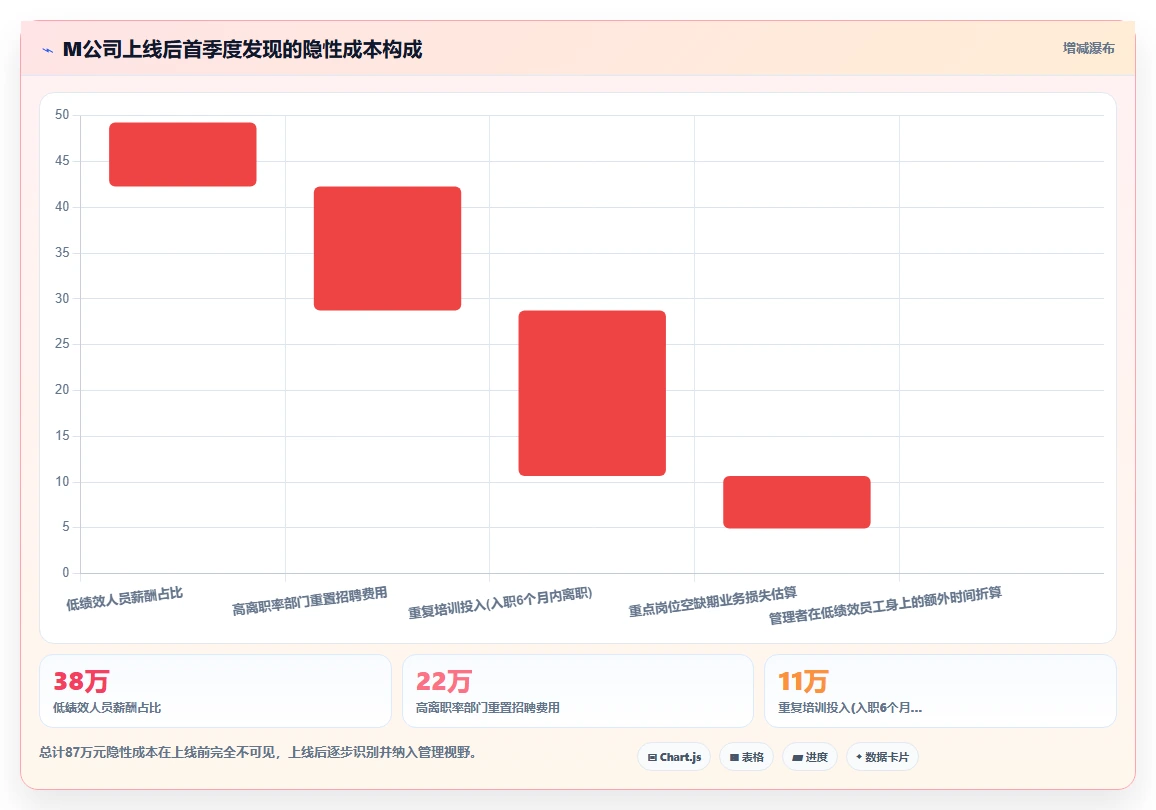The image size is (1156, 810).
Task: Click x-axis label 高离职率部门重置招聘费用
Action: point(309,601)
